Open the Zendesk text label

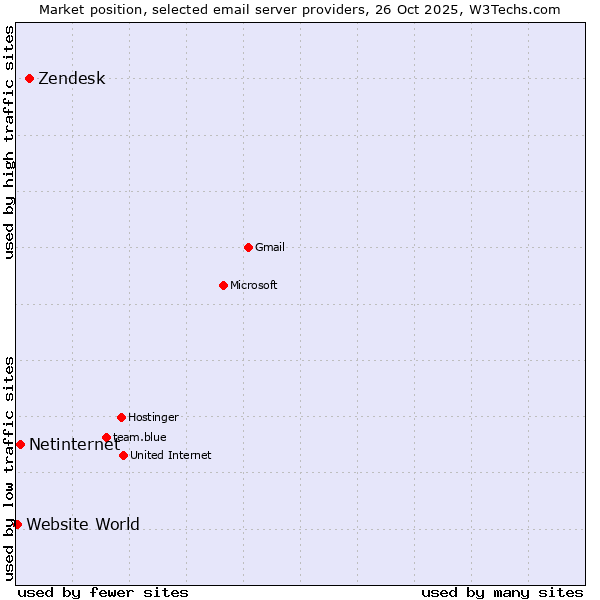click(x=71, y=79)
